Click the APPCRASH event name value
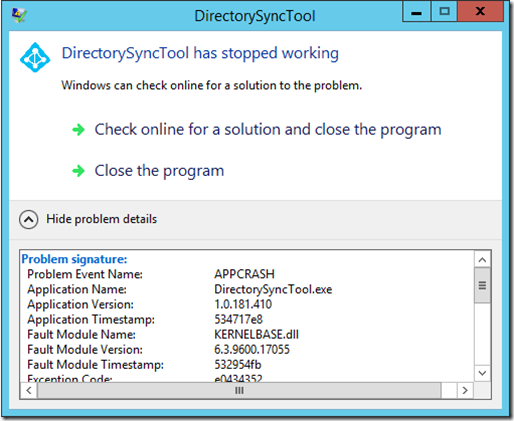The width and height of the screenshot is (514, 421). click(244, 274)
